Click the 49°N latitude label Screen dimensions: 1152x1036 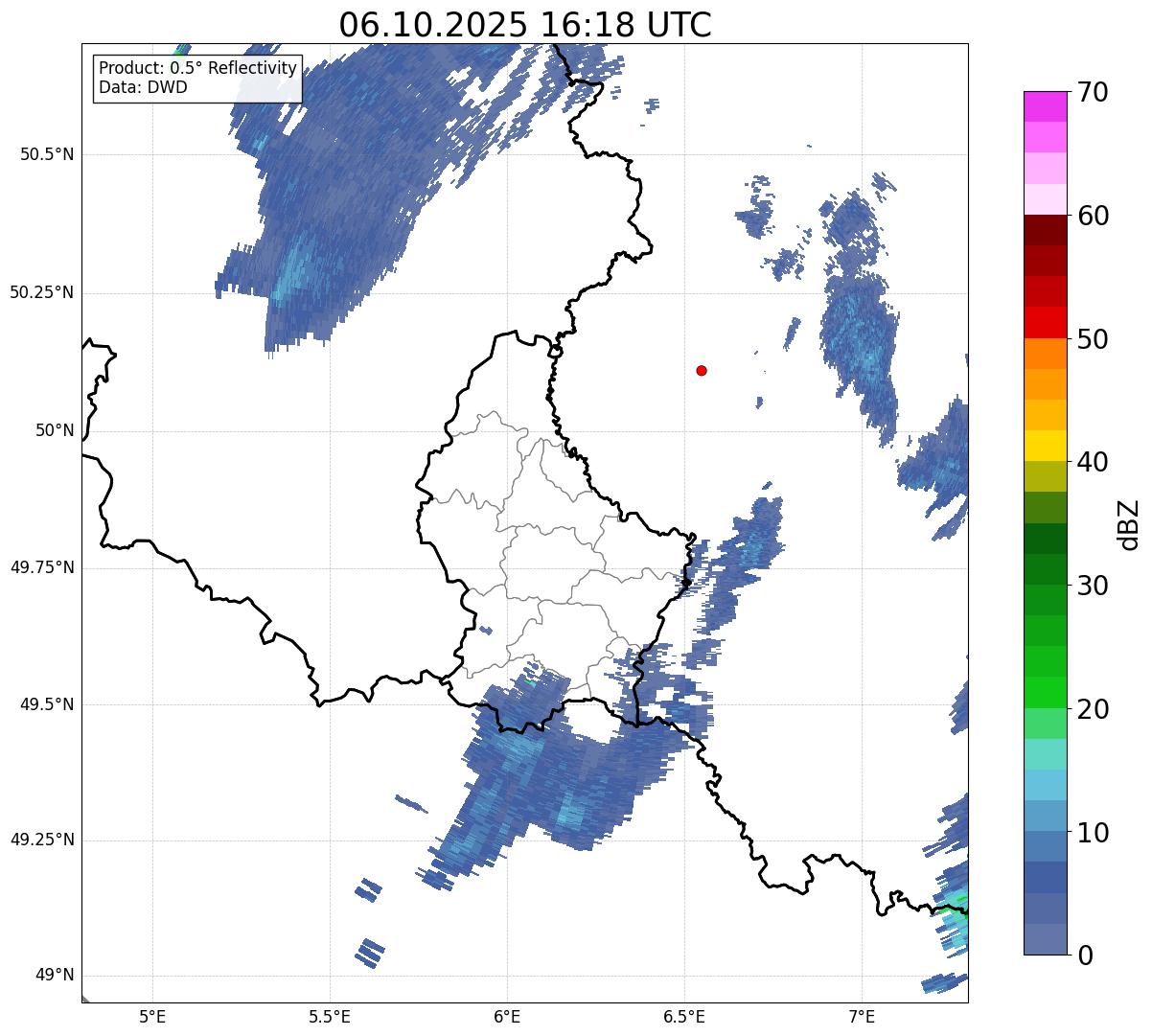(x=55, y=976)
